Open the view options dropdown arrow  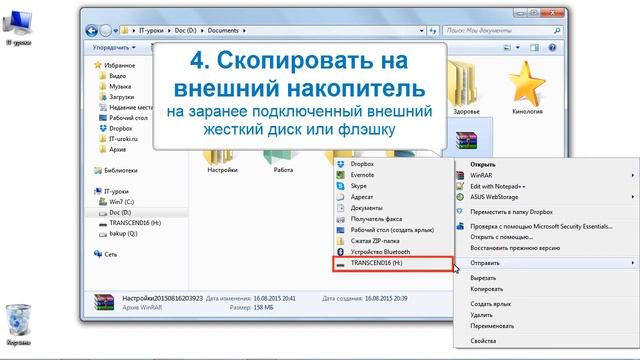point(518,48)
